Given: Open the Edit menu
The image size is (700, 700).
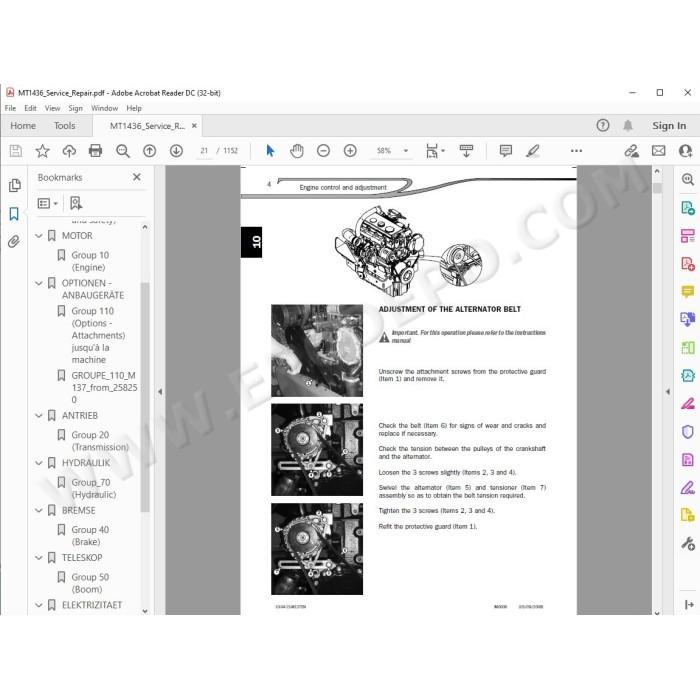Looking at the screenshot, I should click(30, 108).
